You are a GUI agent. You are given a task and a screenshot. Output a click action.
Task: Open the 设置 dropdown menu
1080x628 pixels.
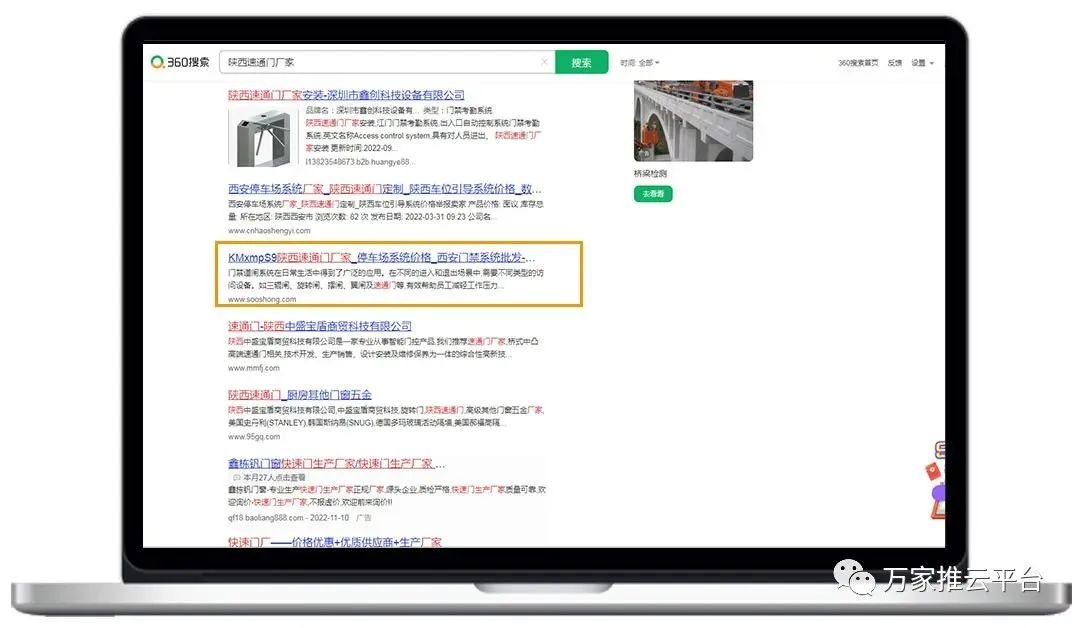click(x=922, y=63)
